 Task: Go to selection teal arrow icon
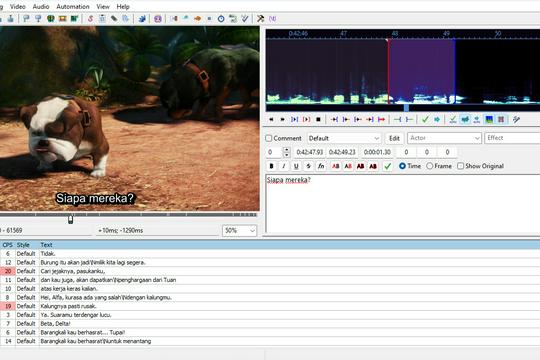point(437,120)
